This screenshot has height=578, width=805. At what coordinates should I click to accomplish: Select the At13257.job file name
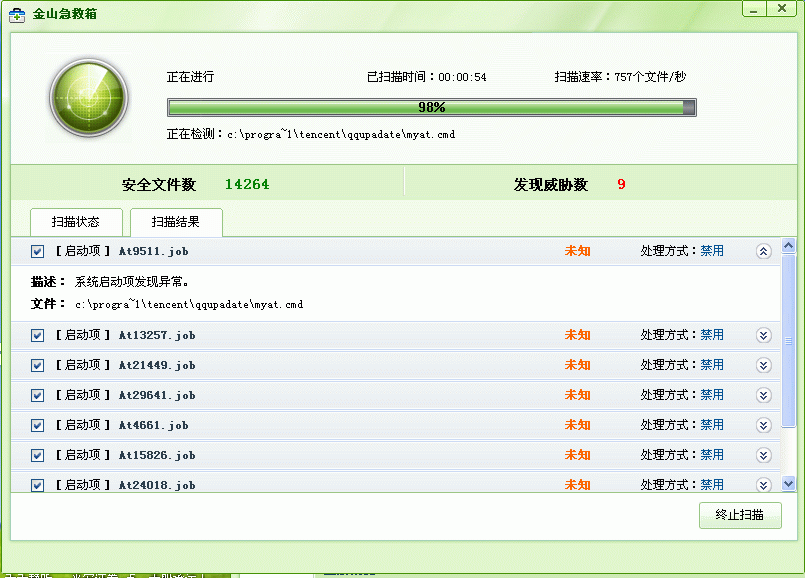(x=157, y=336)
